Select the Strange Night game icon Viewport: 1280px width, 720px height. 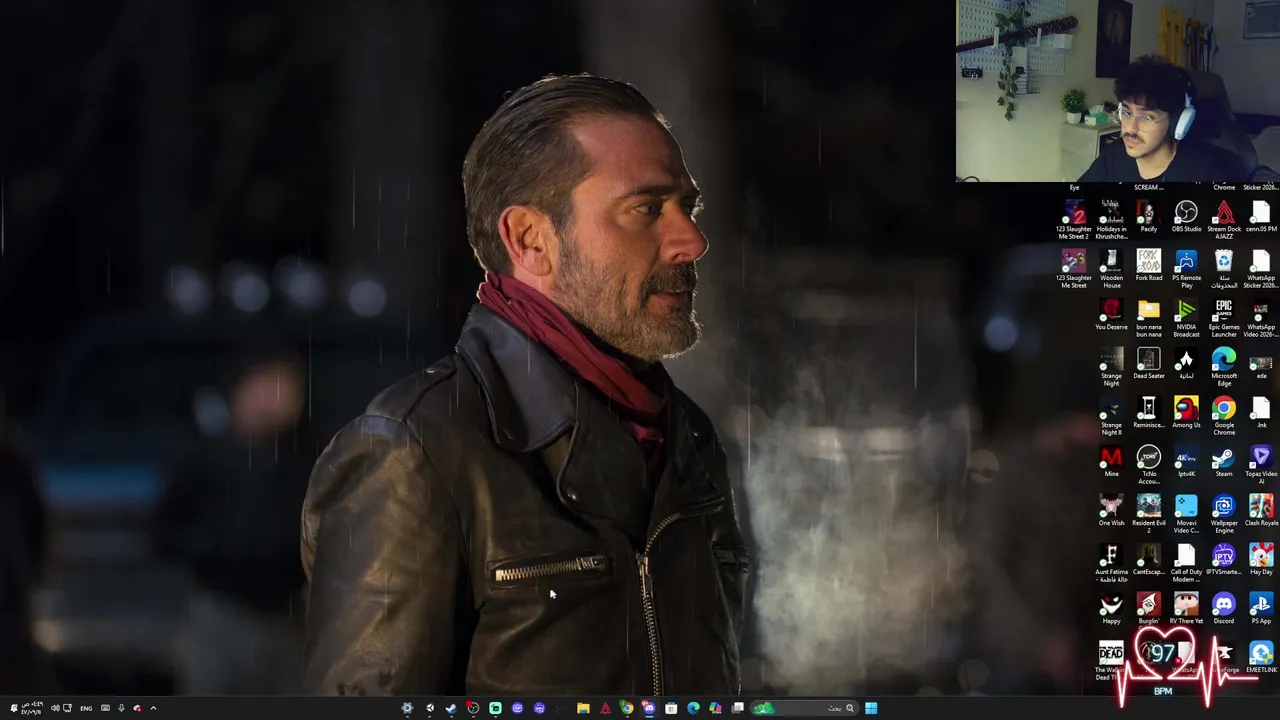[1111, 367]
